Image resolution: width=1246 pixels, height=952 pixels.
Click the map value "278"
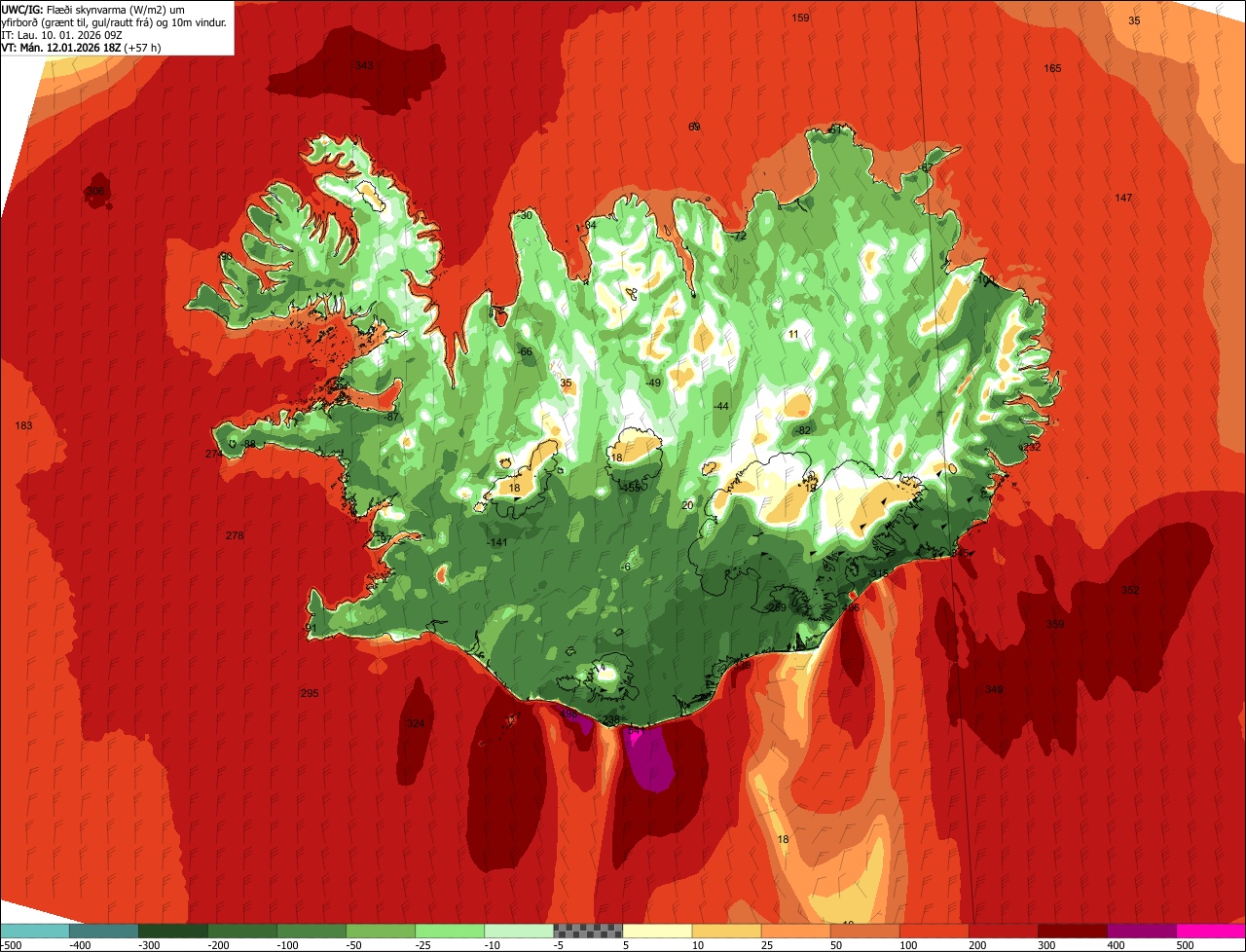[x=235, y=536]
